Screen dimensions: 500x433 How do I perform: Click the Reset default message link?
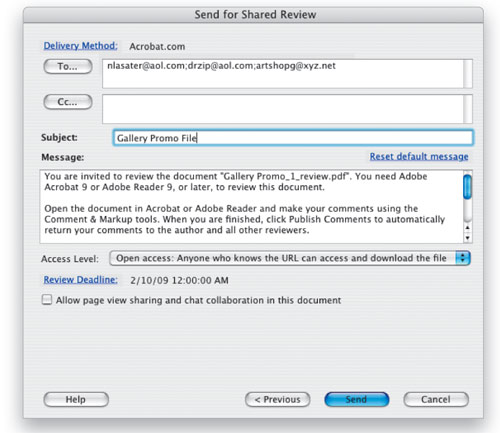(x=419, y=156)
